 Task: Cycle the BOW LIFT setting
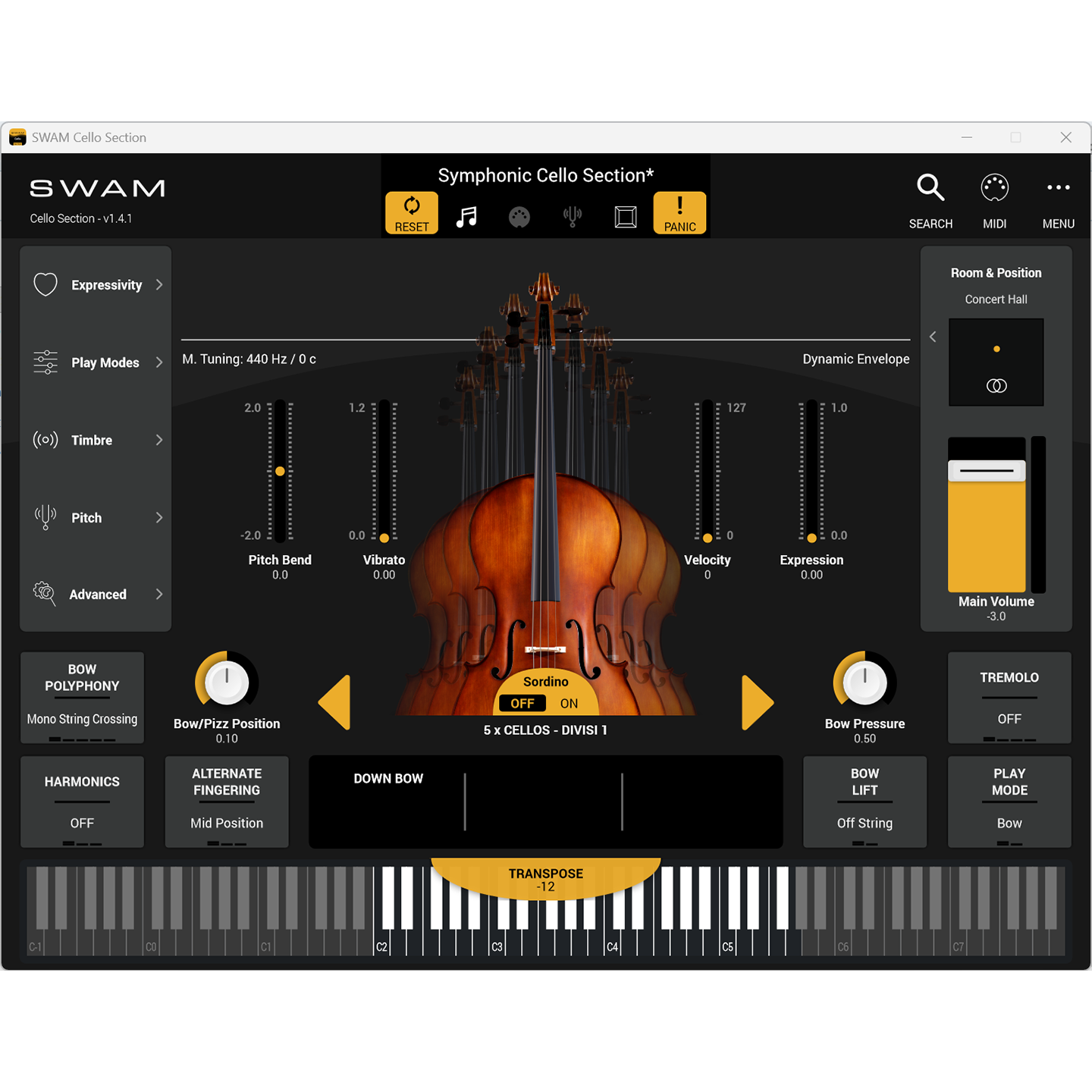pos(864,802)
